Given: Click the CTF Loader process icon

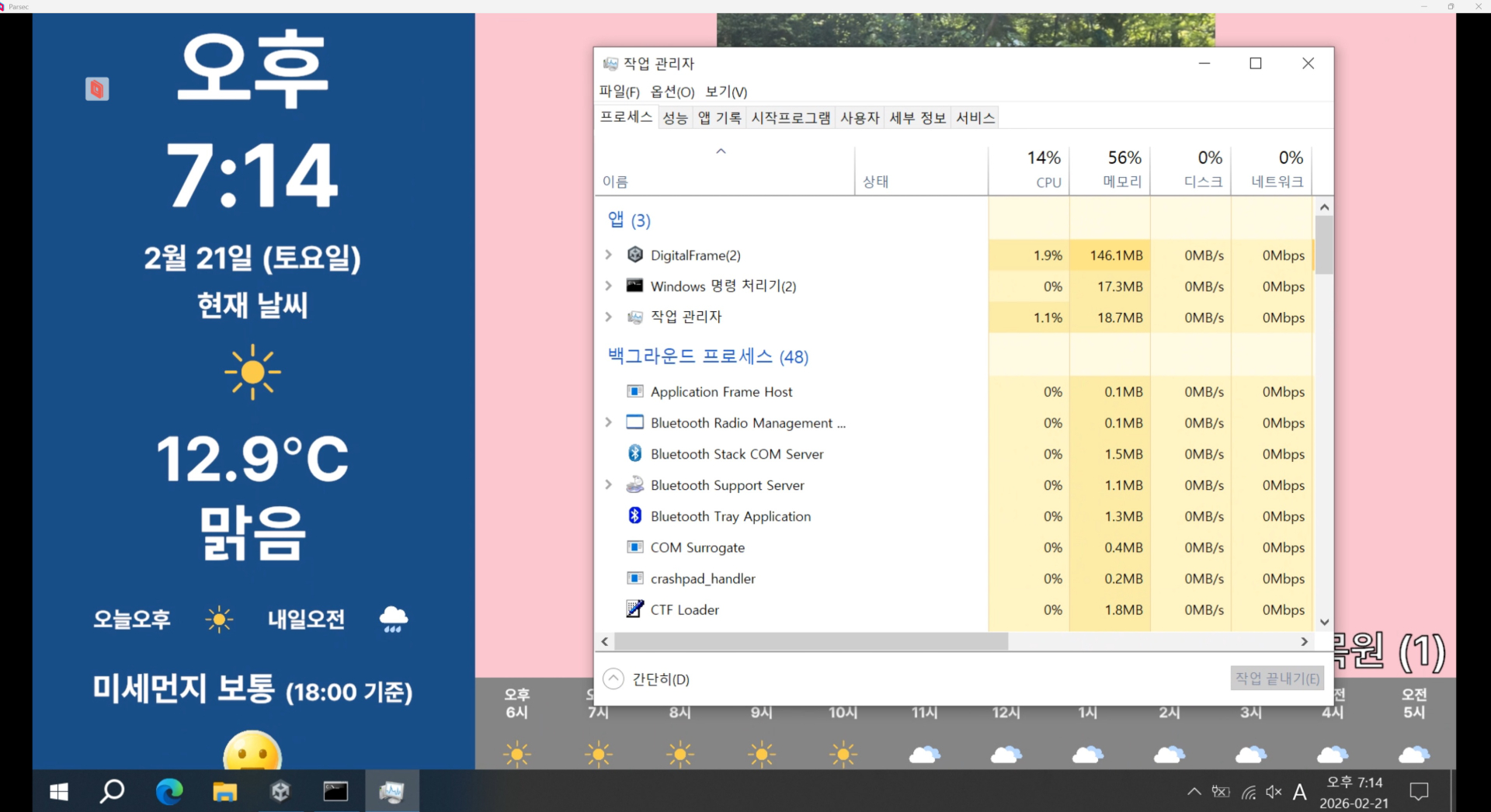Looking at the screenshot, I should point(635,609).
